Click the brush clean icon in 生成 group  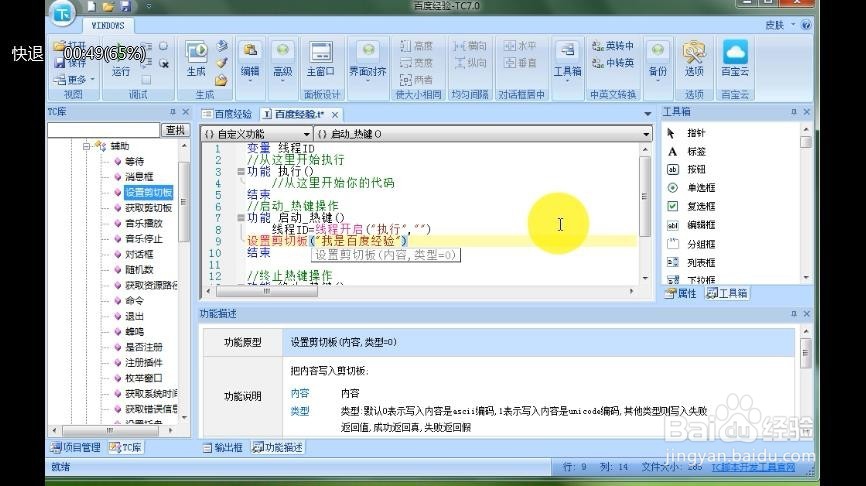pyautogui.click(x=221, y=63)
